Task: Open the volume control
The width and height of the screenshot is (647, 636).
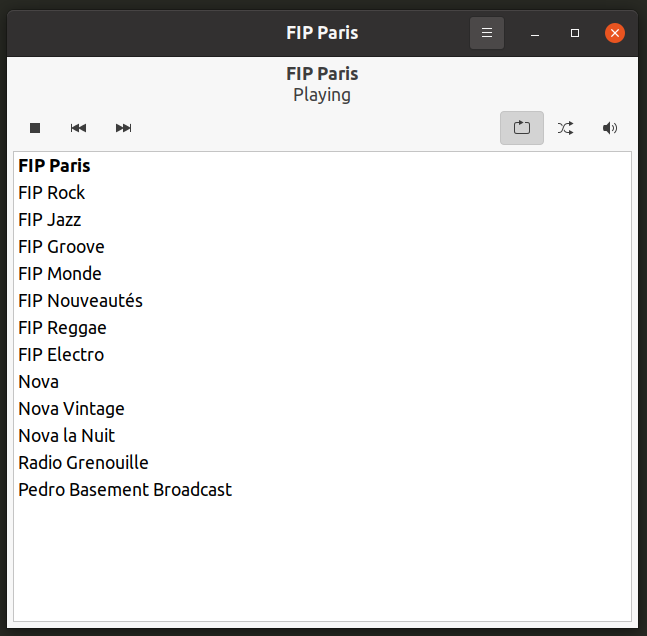Action: (x=610, y=128)
